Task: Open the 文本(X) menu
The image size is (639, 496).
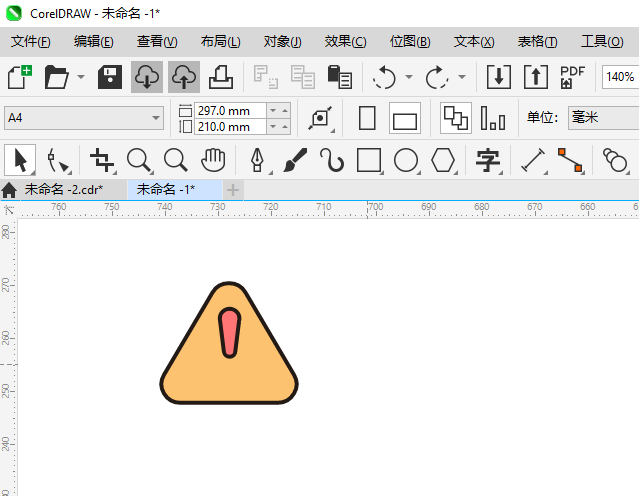Action: click(x=474, y=42)
